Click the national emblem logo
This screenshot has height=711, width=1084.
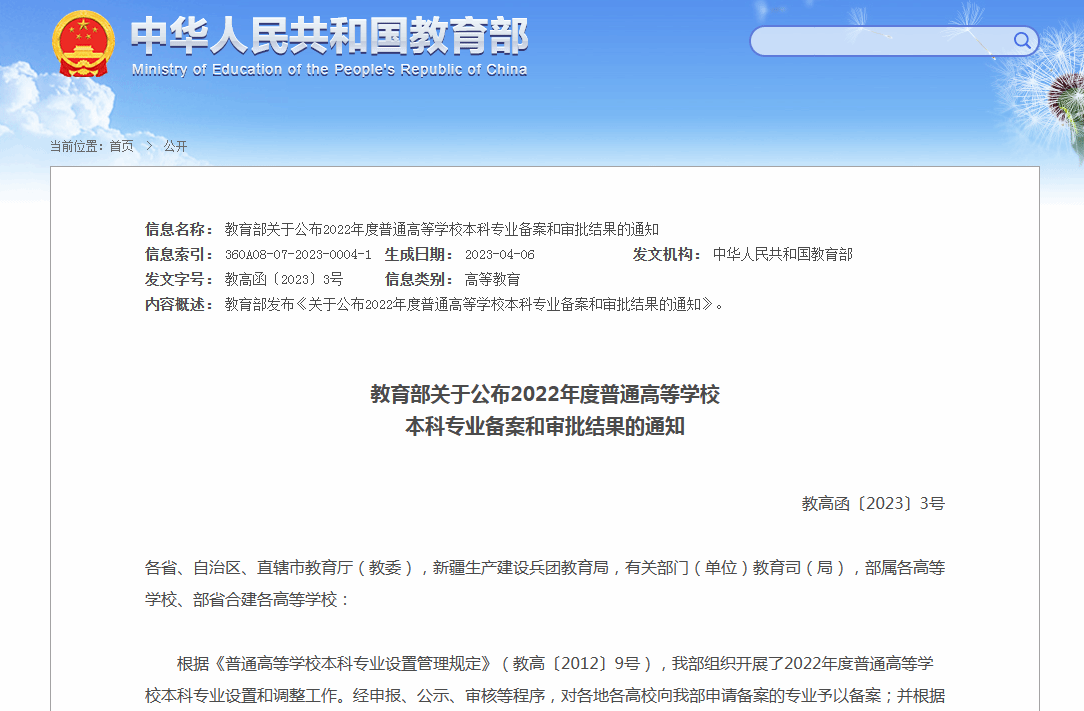[x=84, y=45]
